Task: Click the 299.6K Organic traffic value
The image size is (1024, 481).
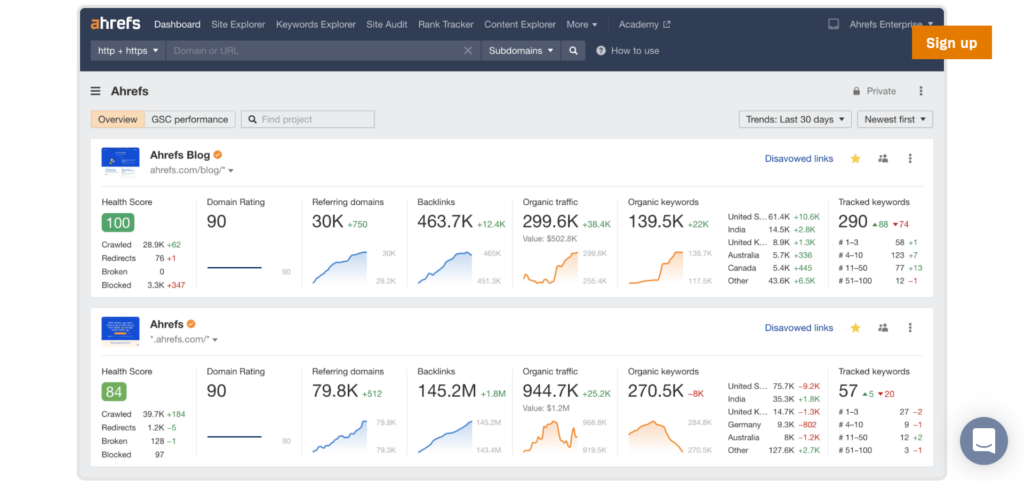Action: pos(550,222)
